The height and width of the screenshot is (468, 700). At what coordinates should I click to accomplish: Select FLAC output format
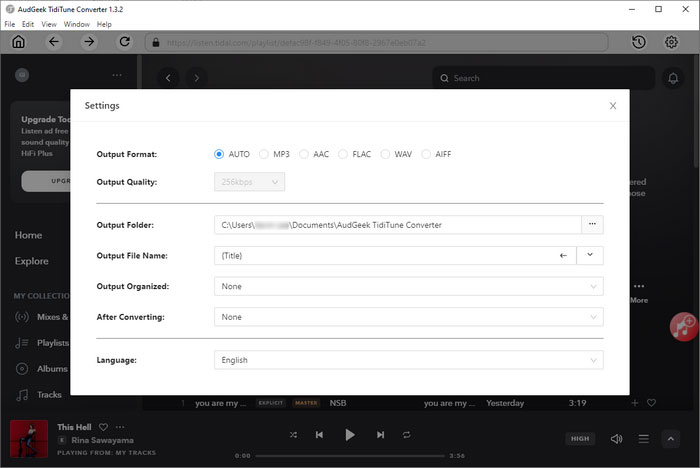pos(343,154)
